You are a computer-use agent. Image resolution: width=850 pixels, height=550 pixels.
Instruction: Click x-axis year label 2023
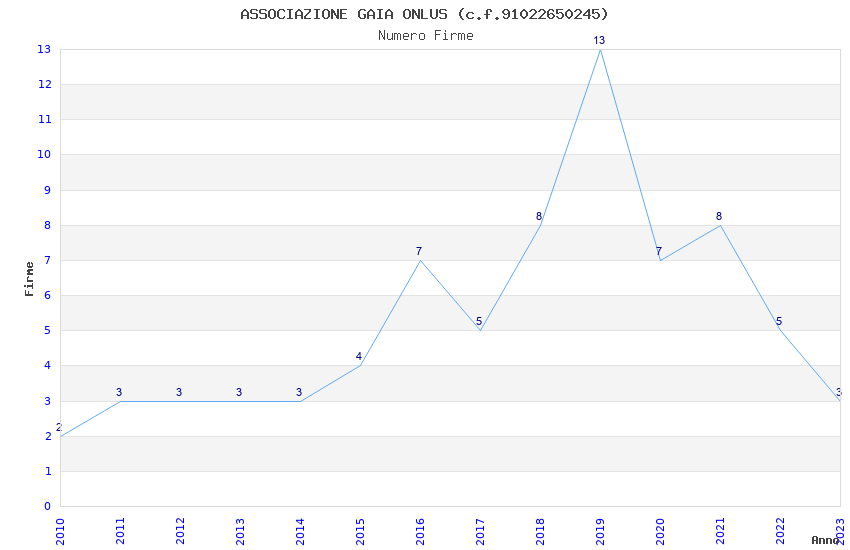(841, 531)
